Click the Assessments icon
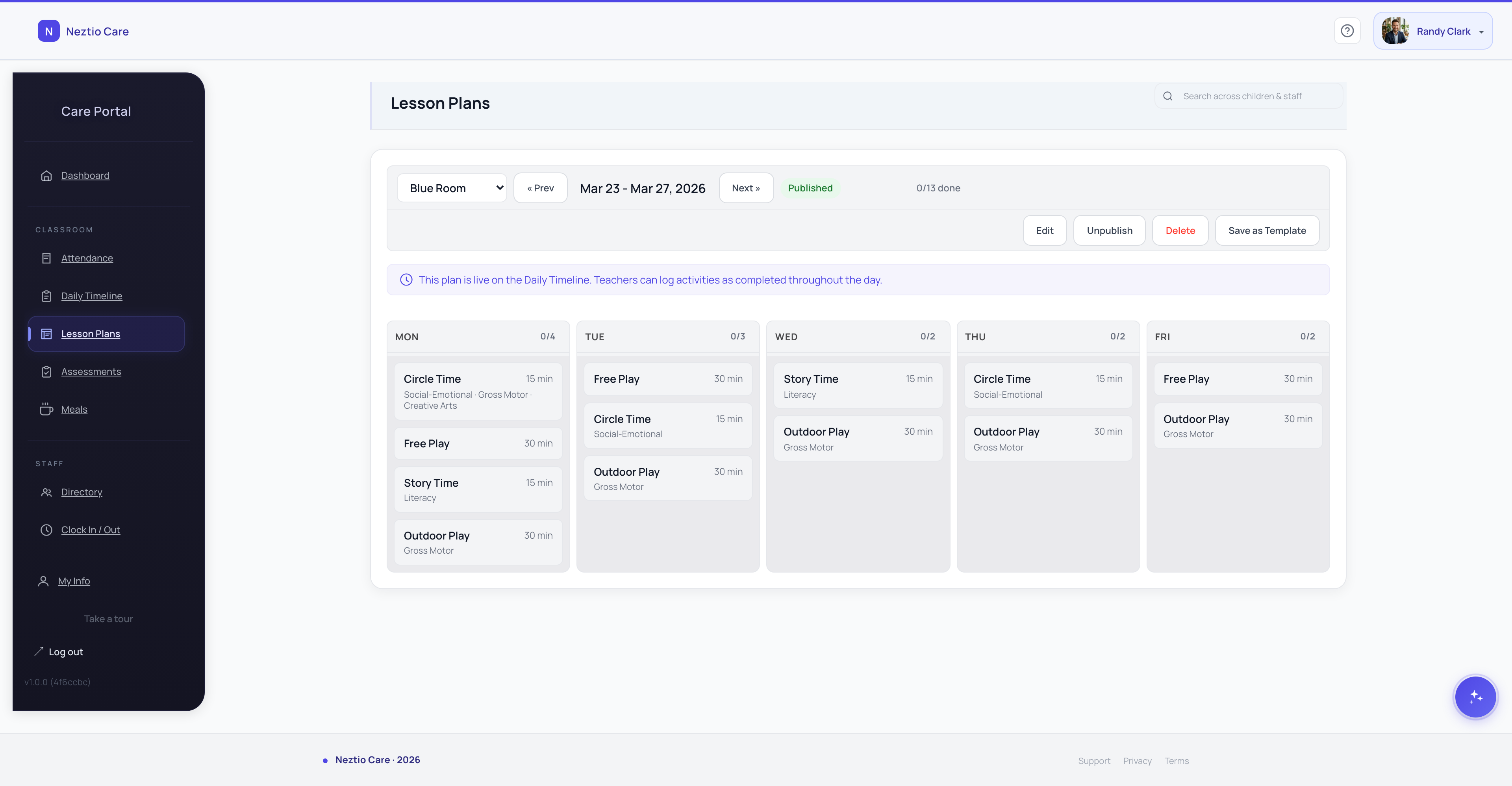This screenshot has width=1512, height=786. tap(46, 371)
